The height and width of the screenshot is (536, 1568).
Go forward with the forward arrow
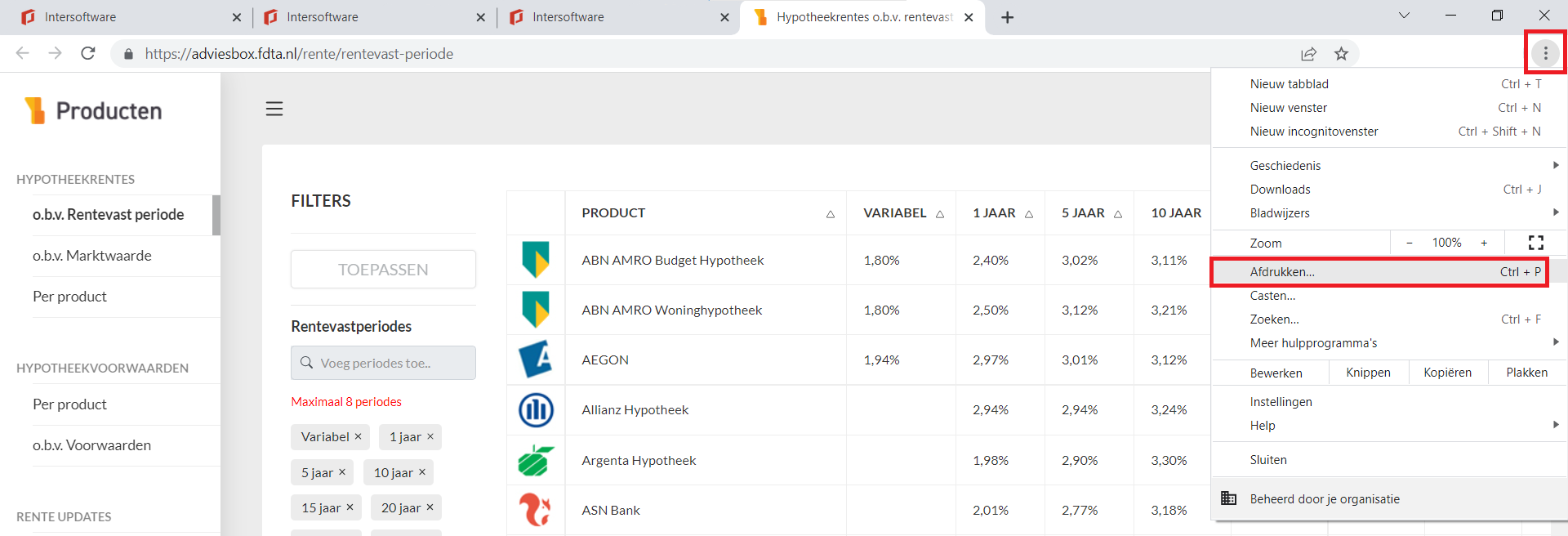[x=55, y=53]
